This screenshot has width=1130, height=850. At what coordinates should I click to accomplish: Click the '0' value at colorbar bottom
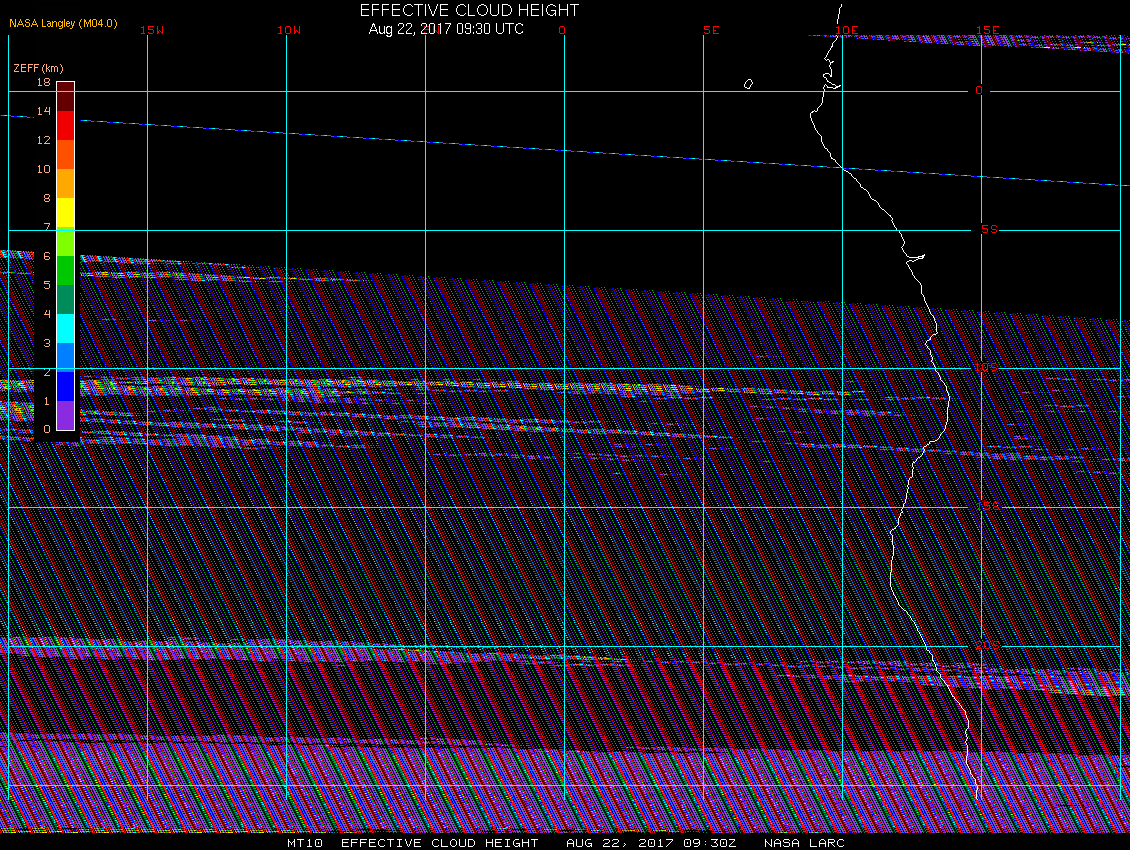47,429
